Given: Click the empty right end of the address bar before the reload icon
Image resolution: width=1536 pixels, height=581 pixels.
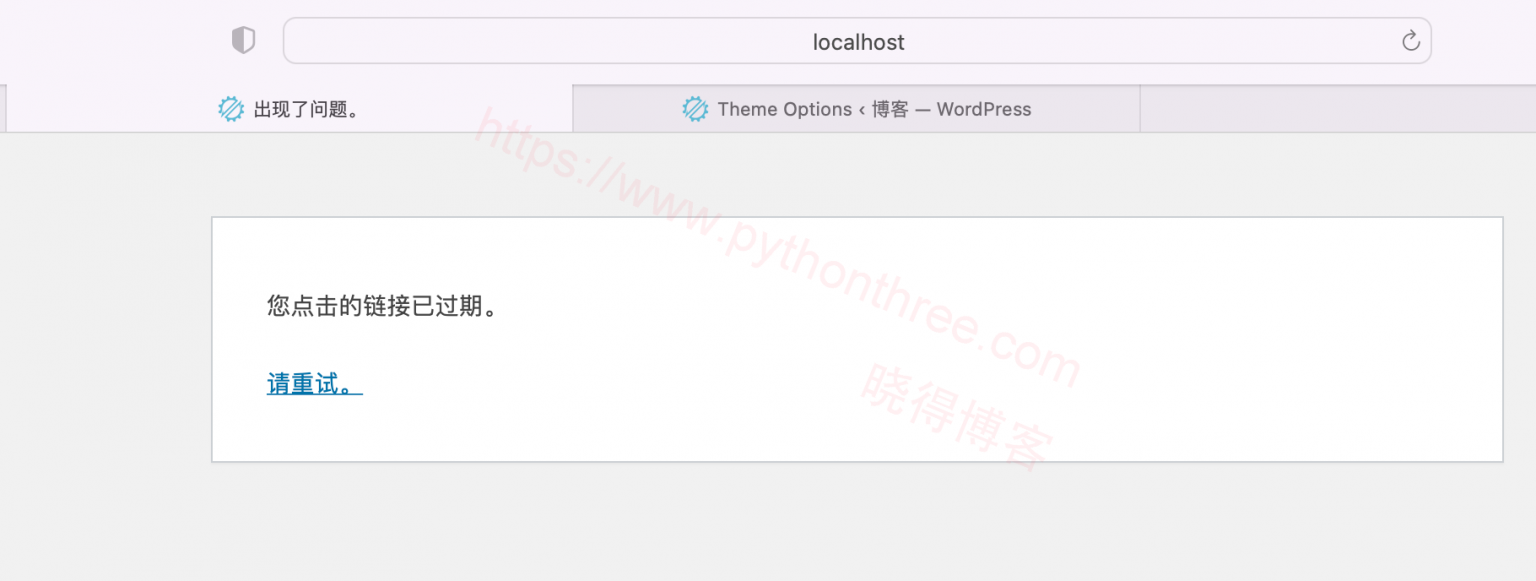Looking at the screenshot, I should click(1300, 41).
